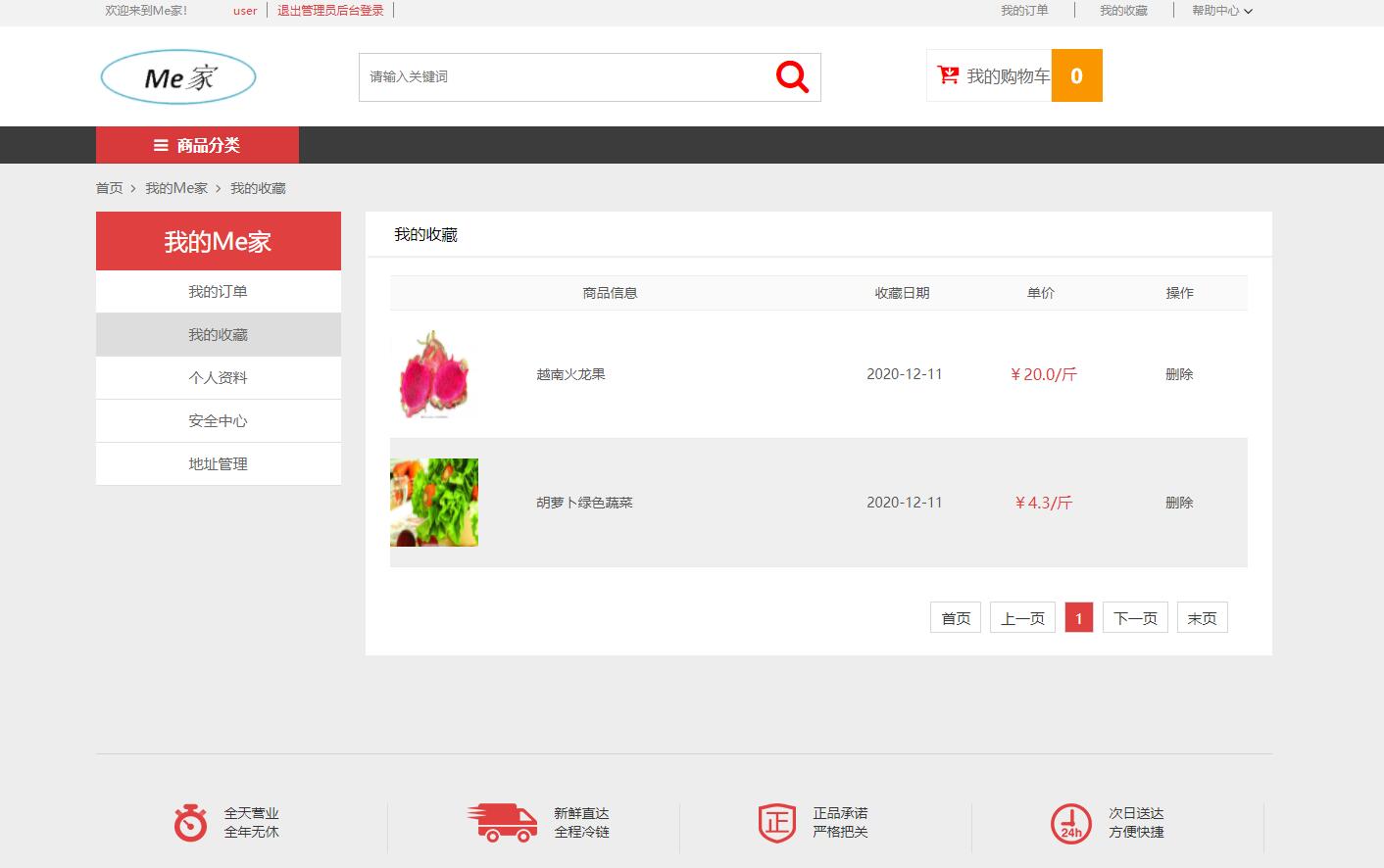Click the red search magnifier icon
Viewport: 1384px width, 868px height.
tap(790, 76)
